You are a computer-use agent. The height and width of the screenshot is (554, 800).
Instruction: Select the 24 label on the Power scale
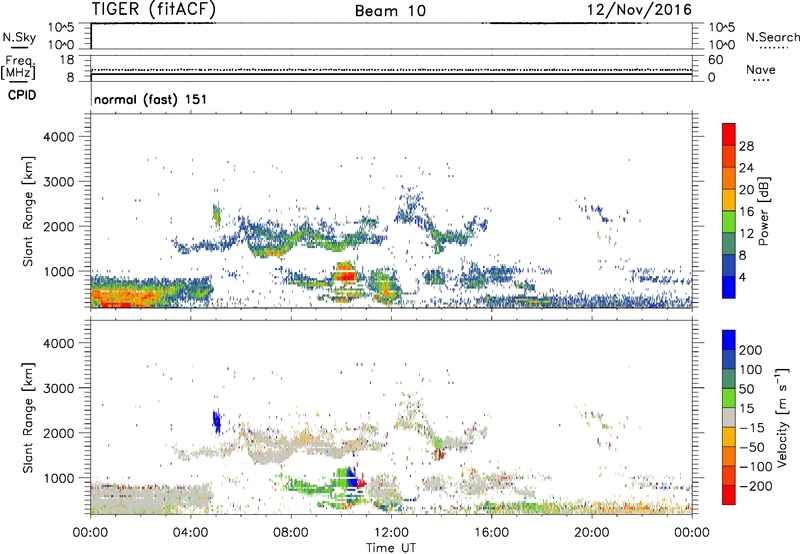(746, 168)
